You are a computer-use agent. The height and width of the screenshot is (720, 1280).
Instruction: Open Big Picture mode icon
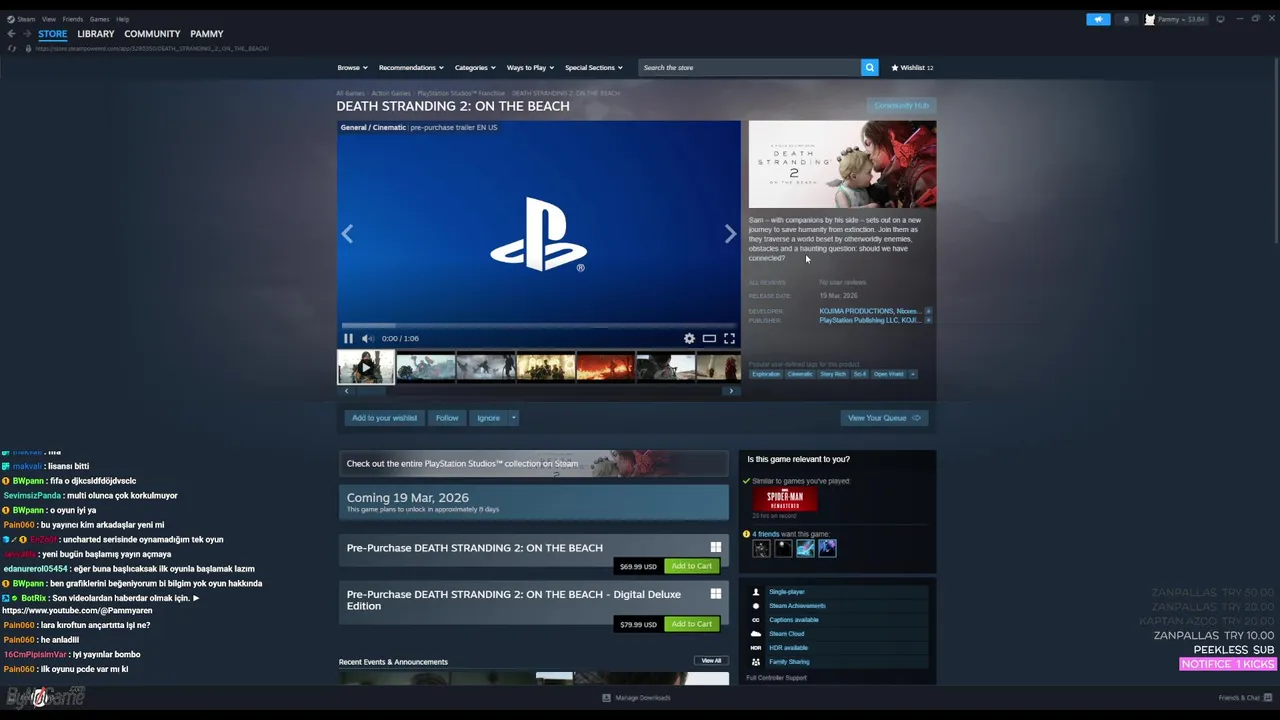click(x=1220, y=19)
